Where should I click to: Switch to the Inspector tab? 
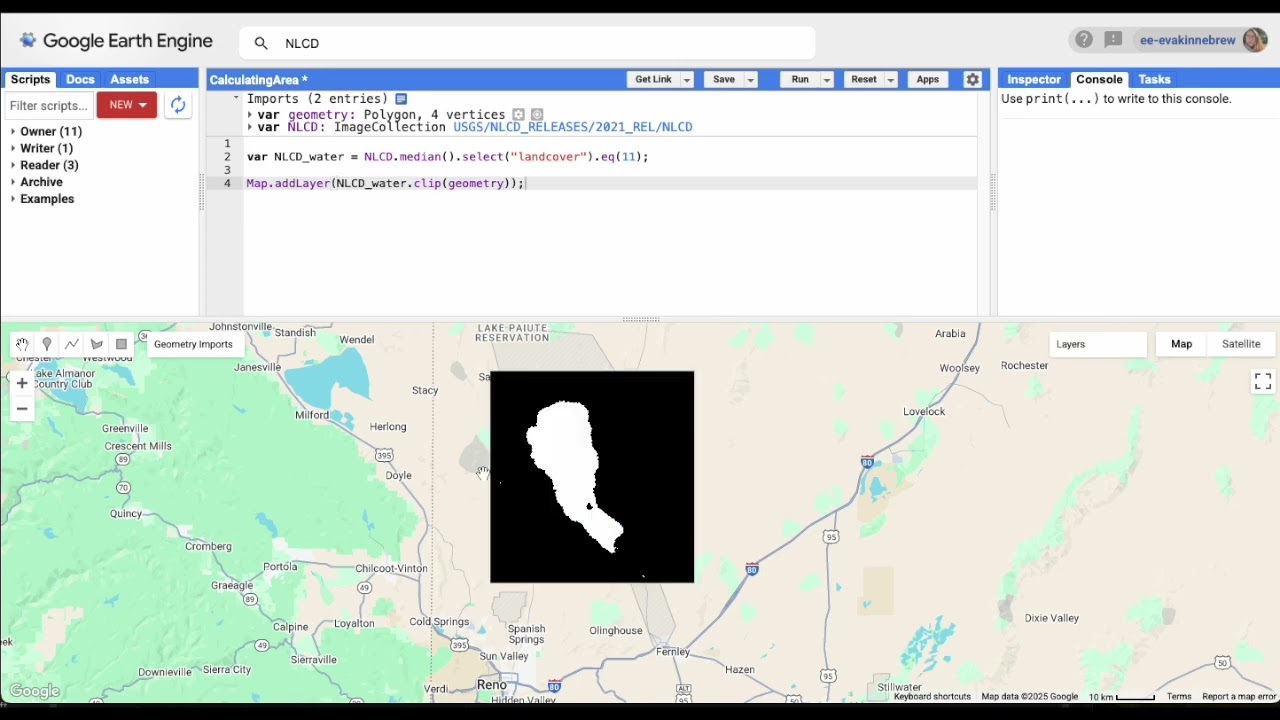(1034, 79)
